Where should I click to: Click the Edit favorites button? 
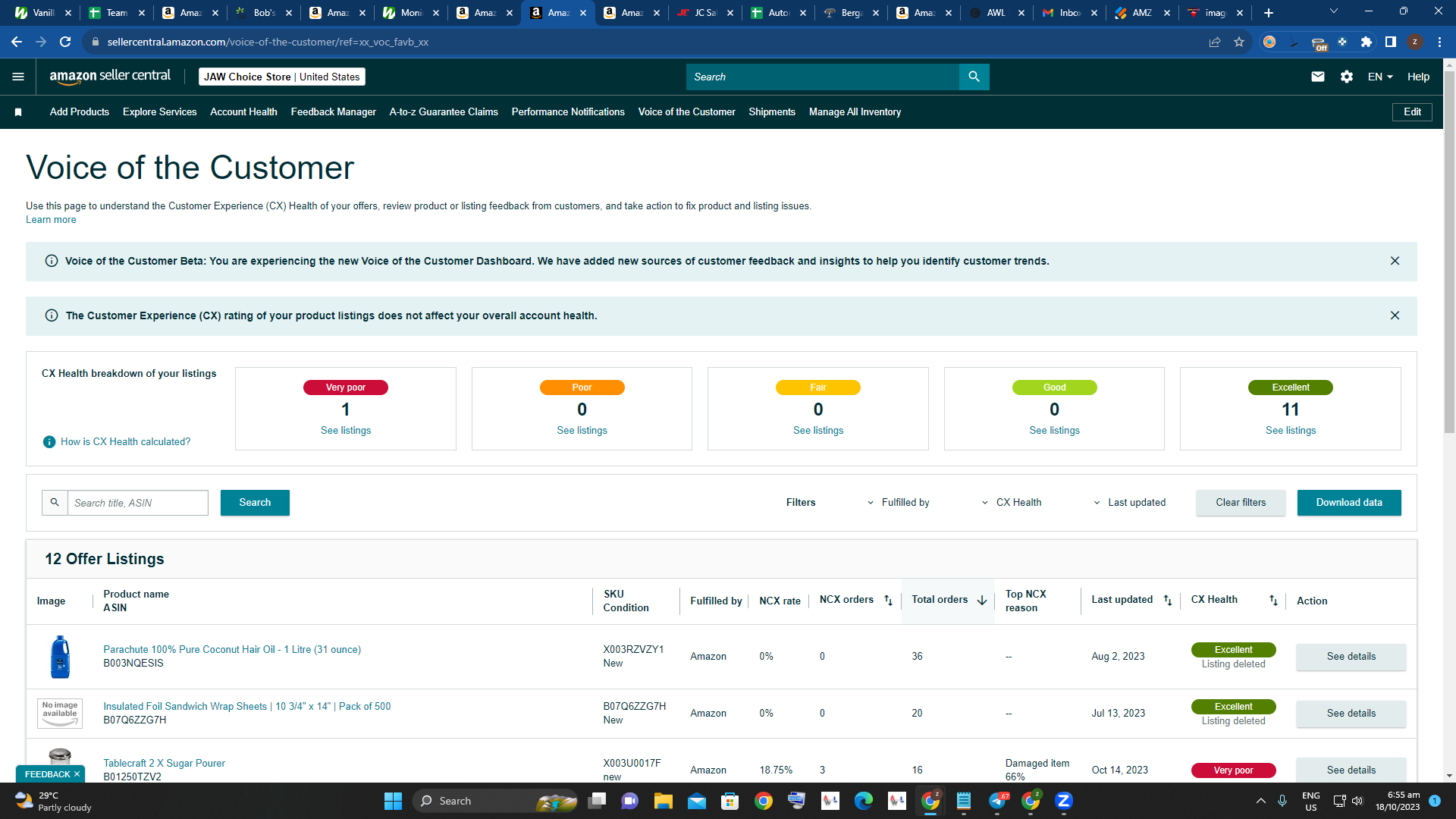[1412, 112]
